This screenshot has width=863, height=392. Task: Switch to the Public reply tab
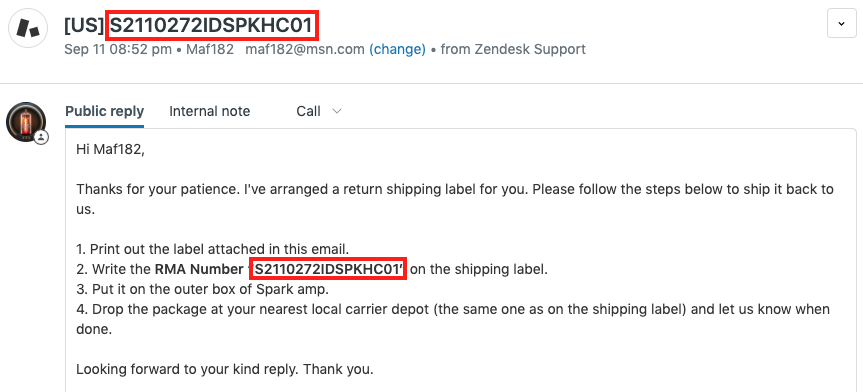(x=105, y=111)
